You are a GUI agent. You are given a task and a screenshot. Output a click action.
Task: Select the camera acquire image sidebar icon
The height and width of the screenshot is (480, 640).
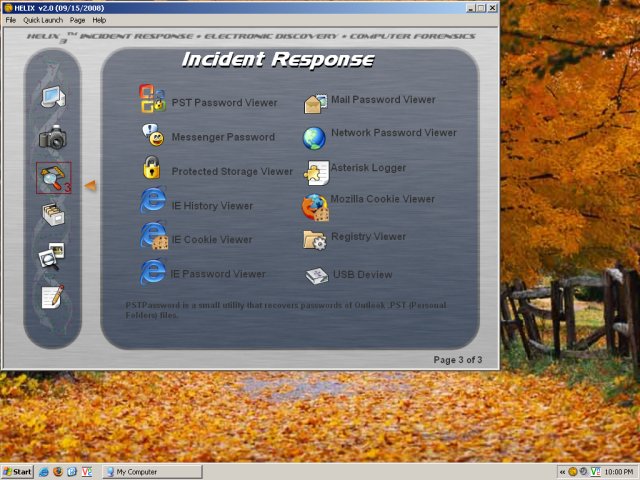click(53, 138)
